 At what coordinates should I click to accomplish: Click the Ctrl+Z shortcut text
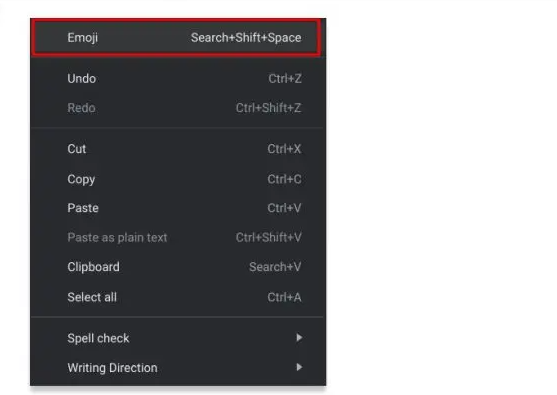tap(285, 79)
